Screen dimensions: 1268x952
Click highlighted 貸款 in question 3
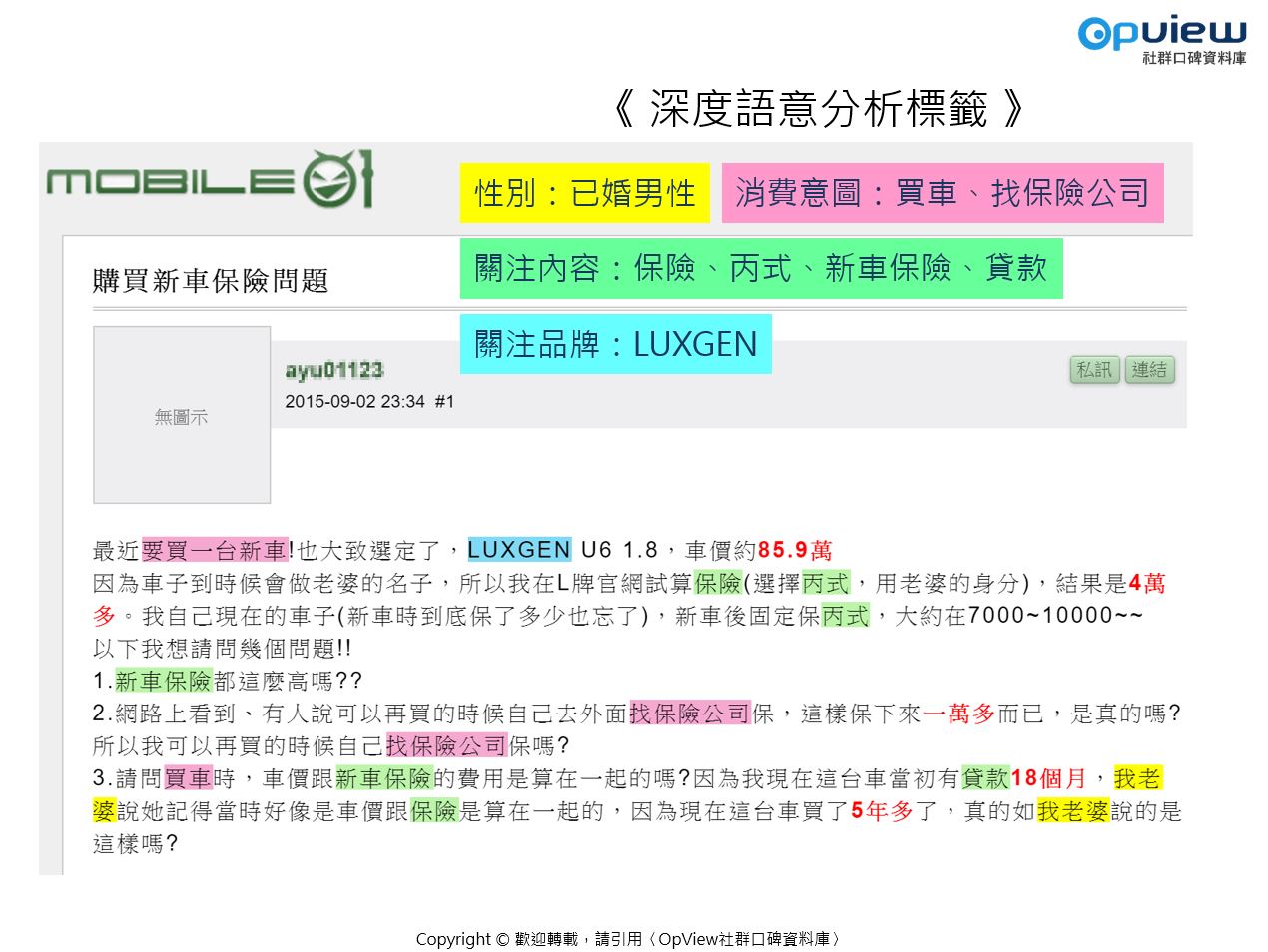pyautogui.click(x=985, y=778)
